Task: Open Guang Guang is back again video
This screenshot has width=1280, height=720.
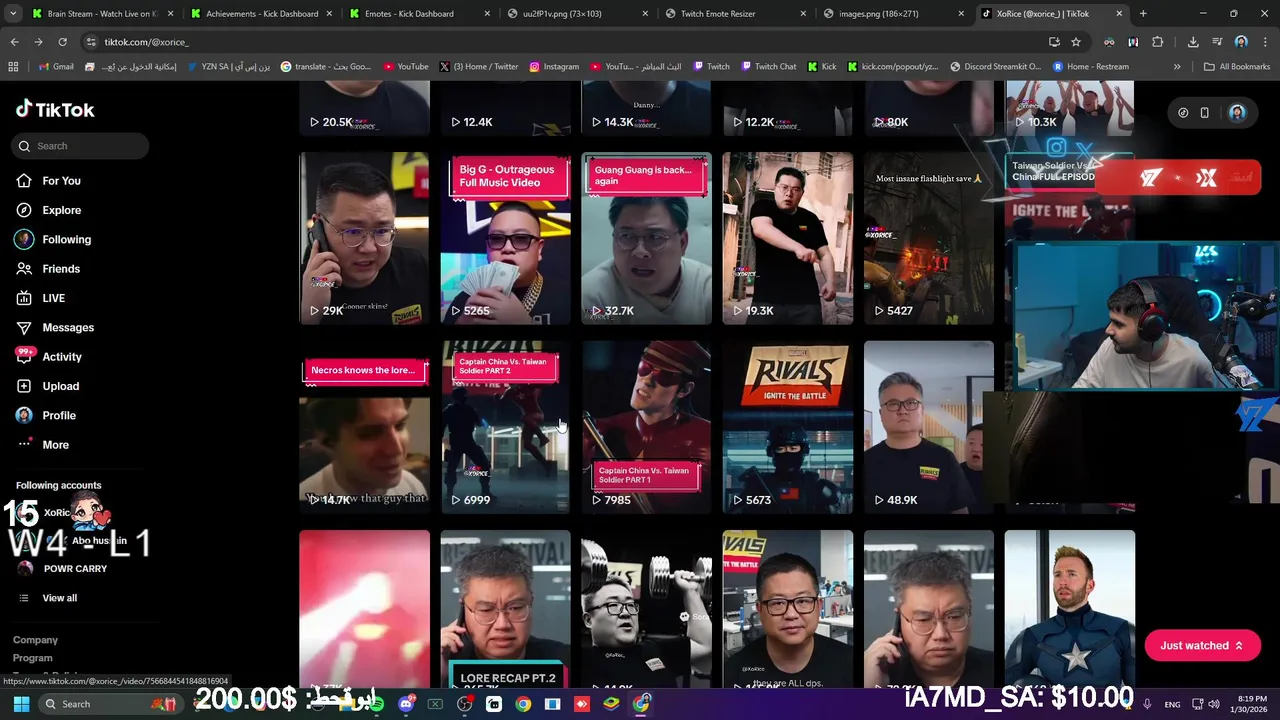Action: 646,238
